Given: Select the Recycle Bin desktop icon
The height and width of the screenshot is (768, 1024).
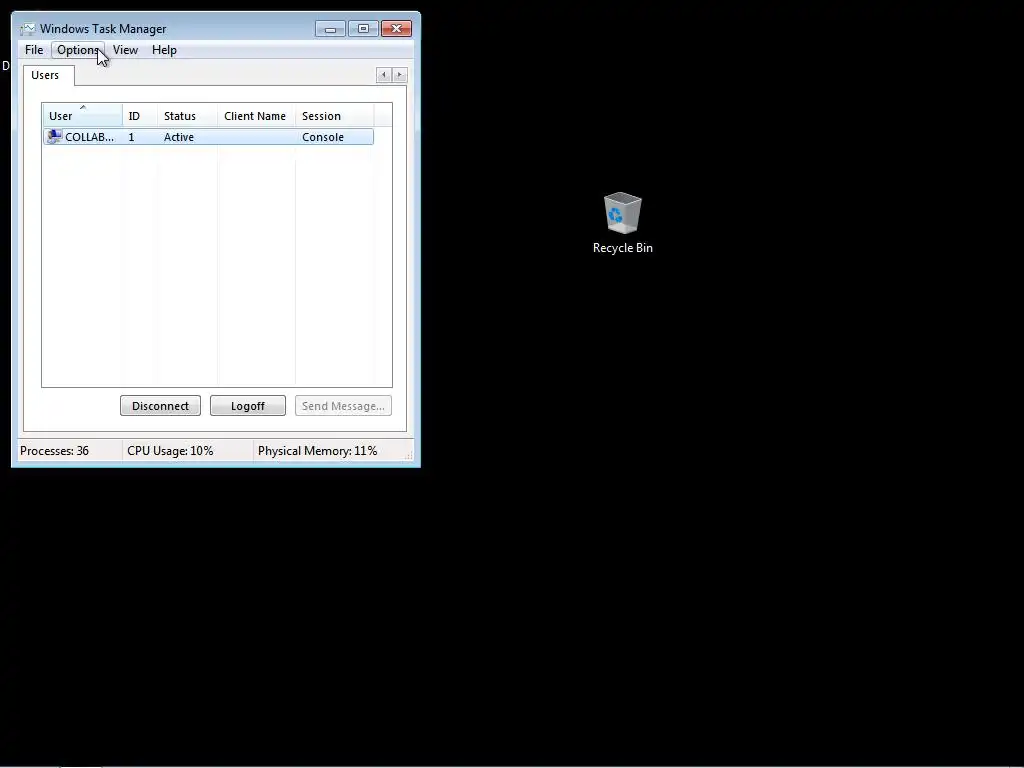Looking at the screenshot, I should click(x=622, y=212).
